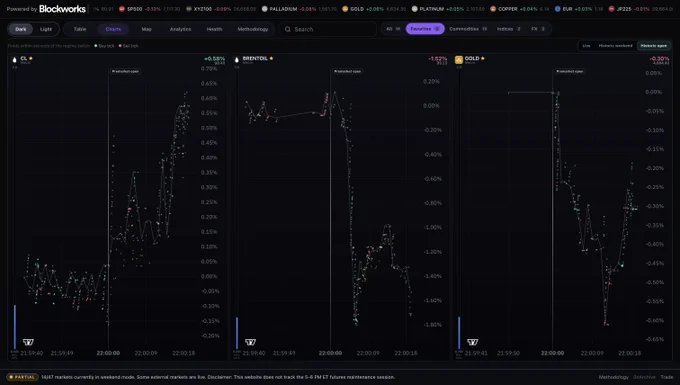Screen dimensions: 680x385
Task: Click the EUR ticker flag icon
Action: (558, 9)
